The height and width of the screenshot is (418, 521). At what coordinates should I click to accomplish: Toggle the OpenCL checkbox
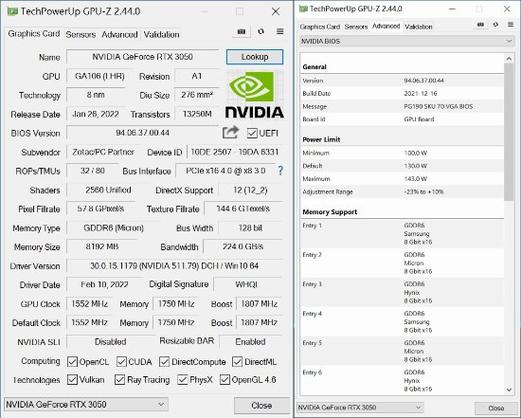(72, 362)
